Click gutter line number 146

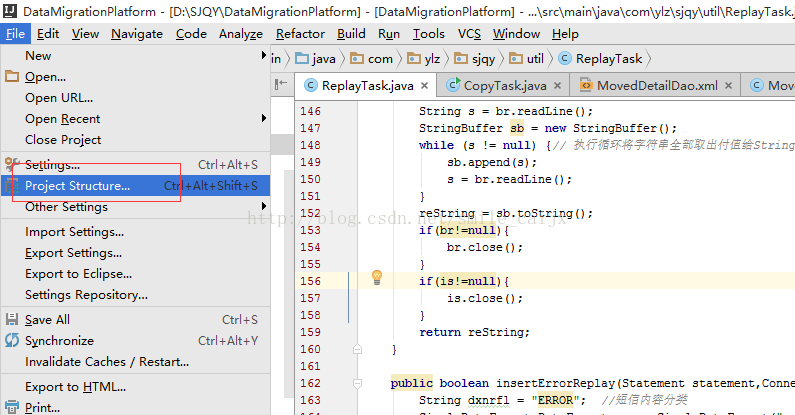pyautogui.click(x=310, y=111)
